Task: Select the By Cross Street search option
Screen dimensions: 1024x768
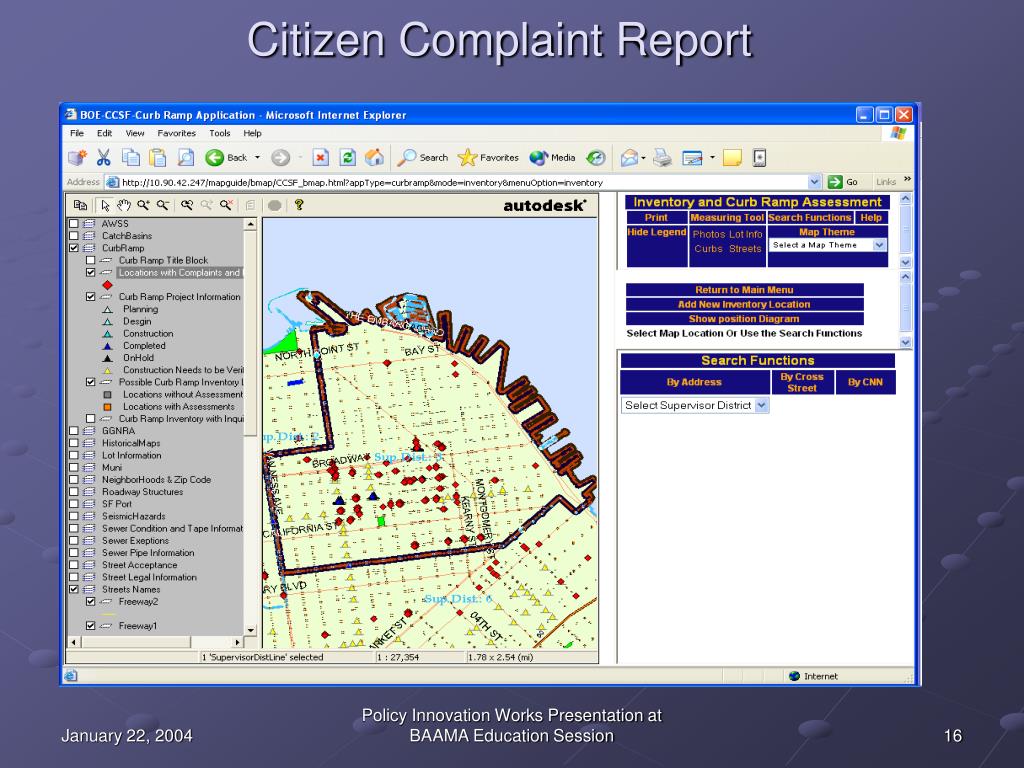Action: [x=802, y=382]
